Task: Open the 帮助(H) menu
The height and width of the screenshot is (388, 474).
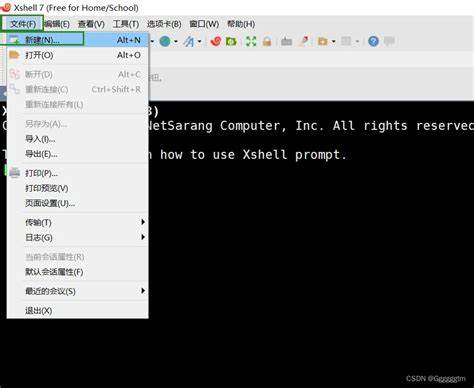Action: [241, 24]
